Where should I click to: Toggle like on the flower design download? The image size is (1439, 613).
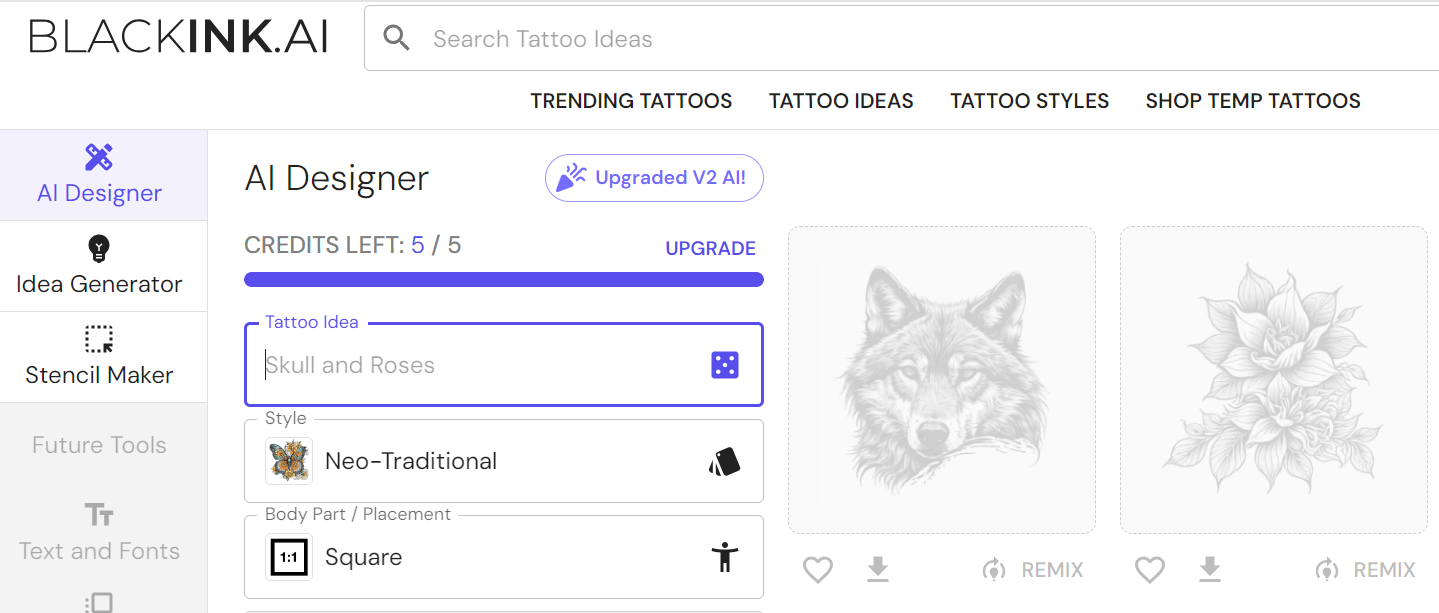pos(1209,568)
